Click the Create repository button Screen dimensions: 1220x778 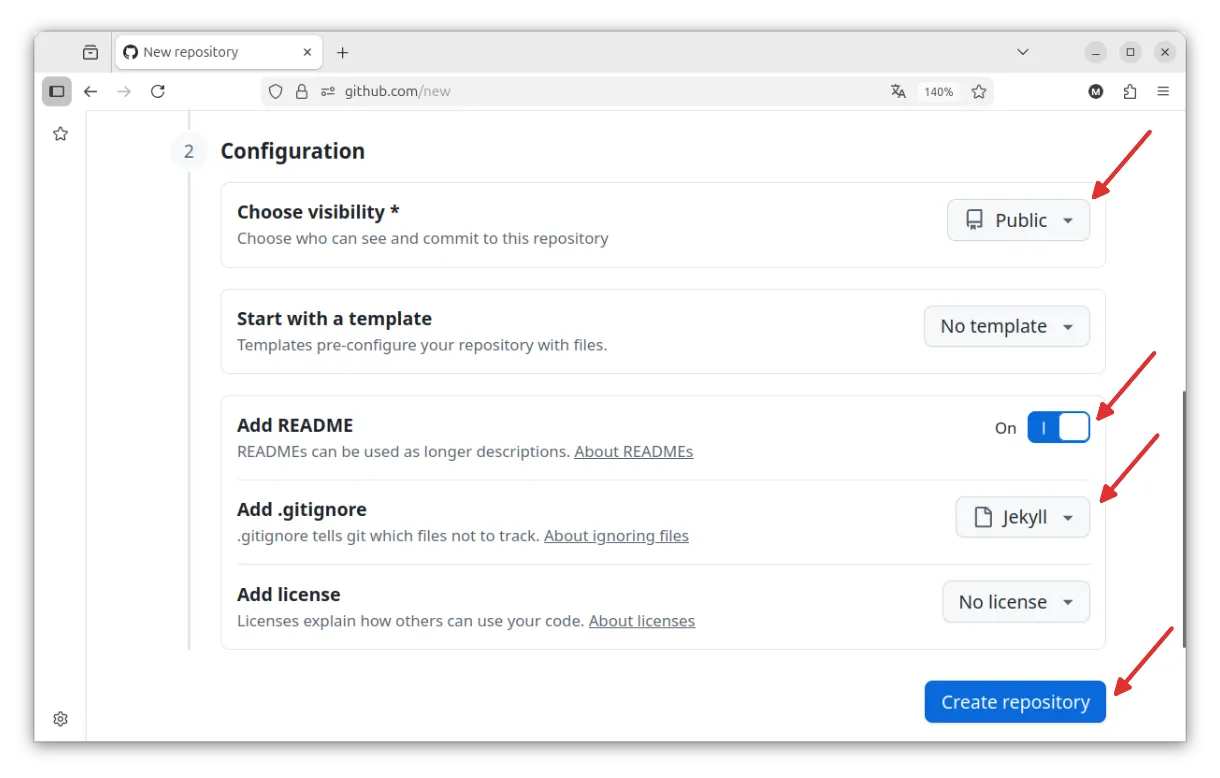1015,702
